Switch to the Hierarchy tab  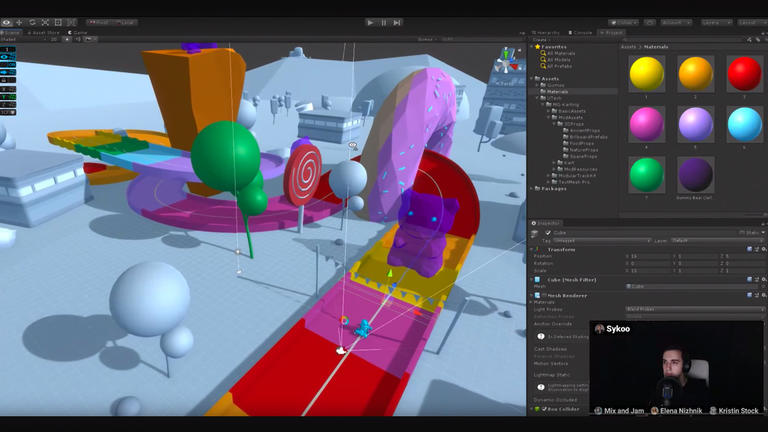pos(546,32)
